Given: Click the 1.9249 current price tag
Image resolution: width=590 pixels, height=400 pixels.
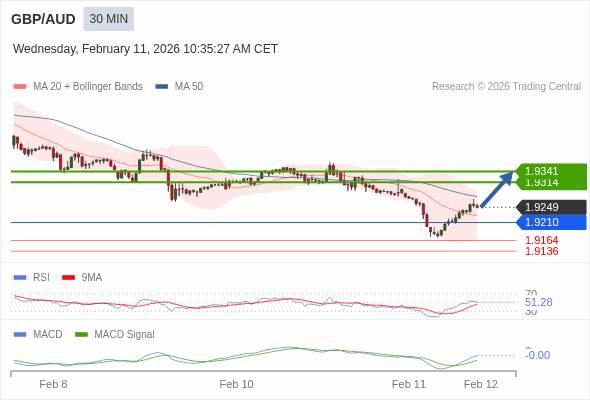Looking at the screenshot, I should coord(551,207).
